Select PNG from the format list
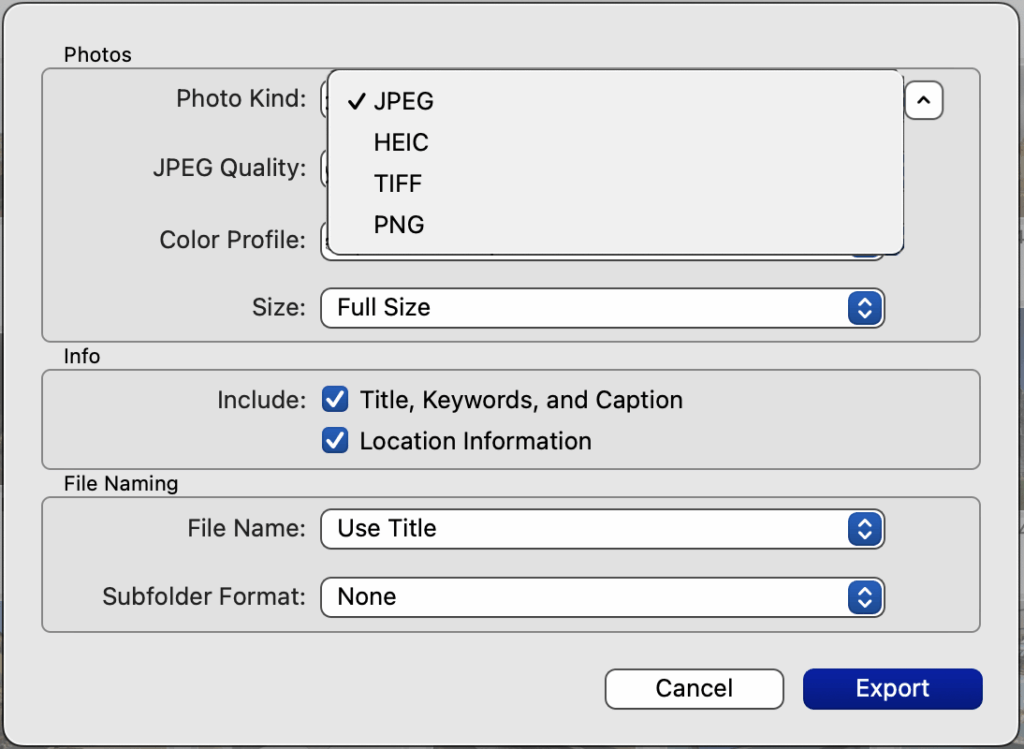This screenshot has height=749, width=1024. pos(615,225)
